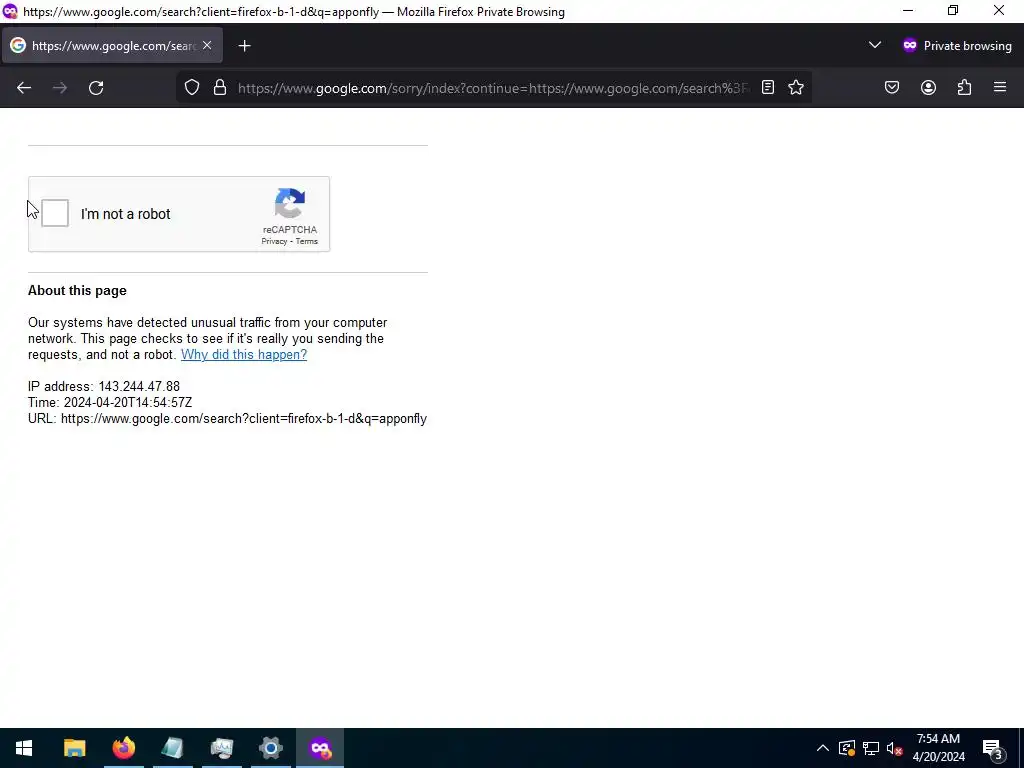The image size is (1024, 768).
Task: Click the Private browsing indicator
Action: pyautogui.click(x=957, y=46)
